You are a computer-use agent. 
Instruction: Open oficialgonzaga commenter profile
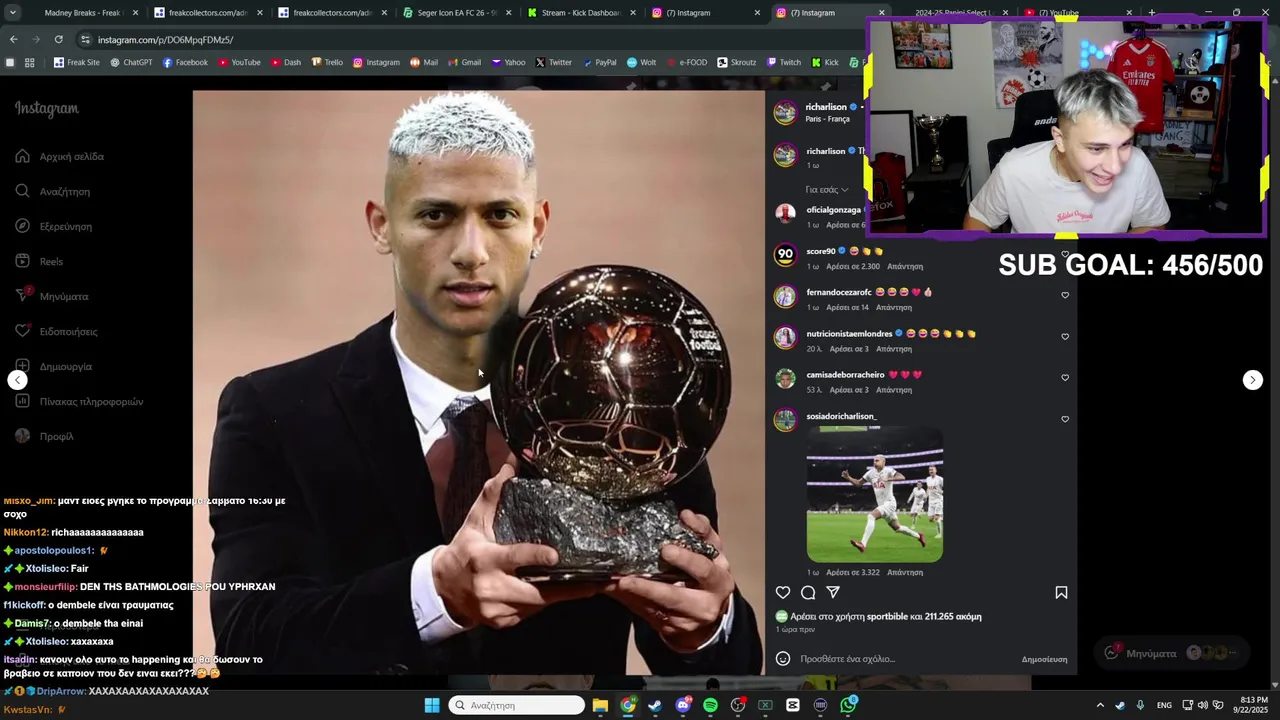click(834, 210)
